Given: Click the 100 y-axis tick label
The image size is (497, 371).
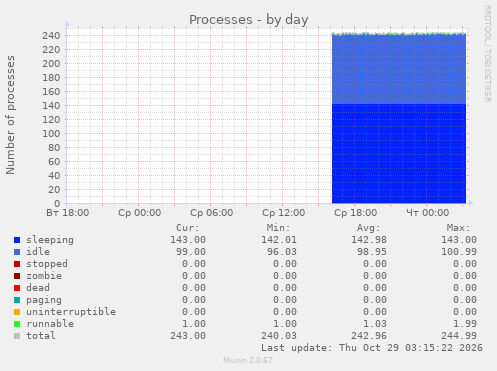Looking at the screenshot, I should [51, 134].
